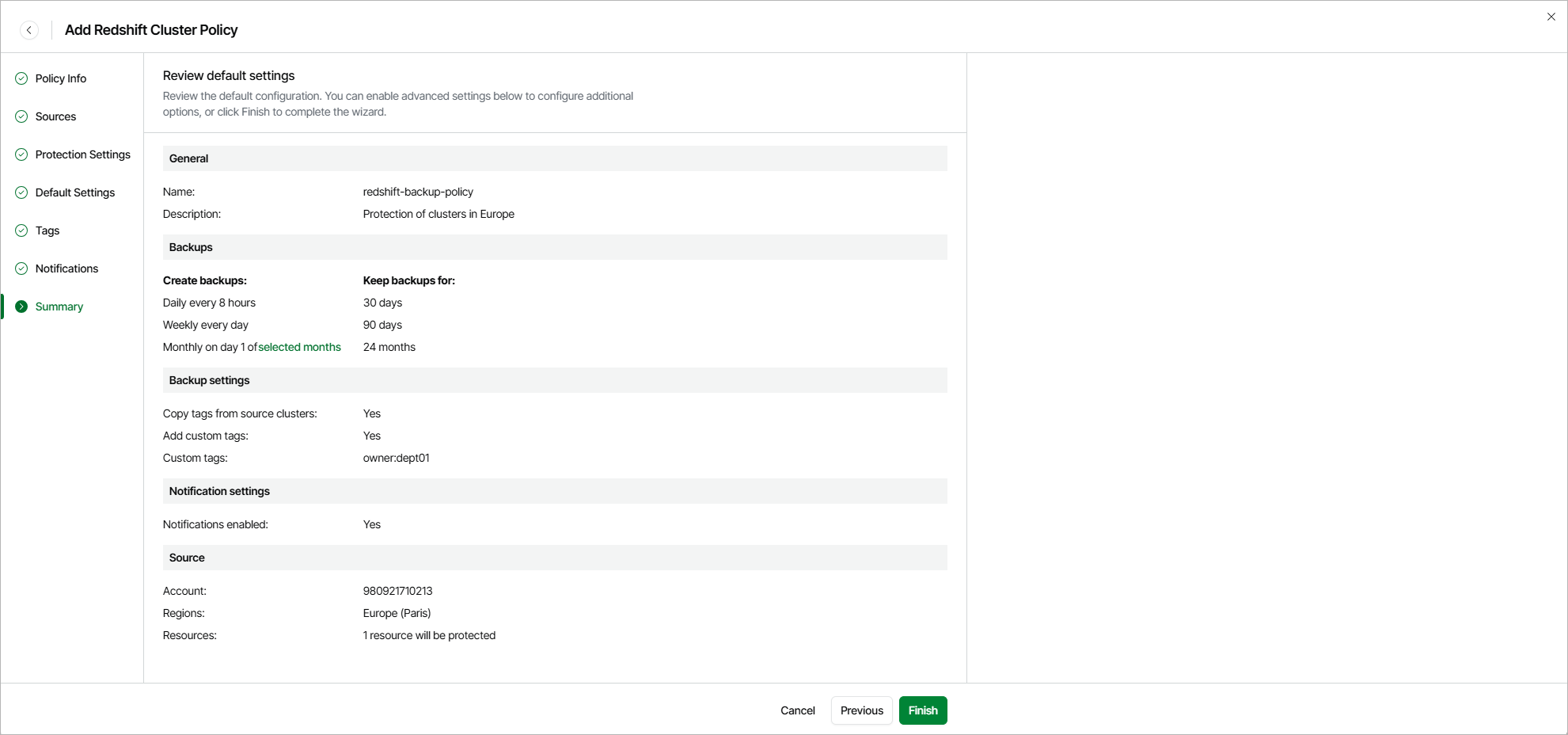
Task: Open the Sources wizard step
Action: tap(56, 116)
